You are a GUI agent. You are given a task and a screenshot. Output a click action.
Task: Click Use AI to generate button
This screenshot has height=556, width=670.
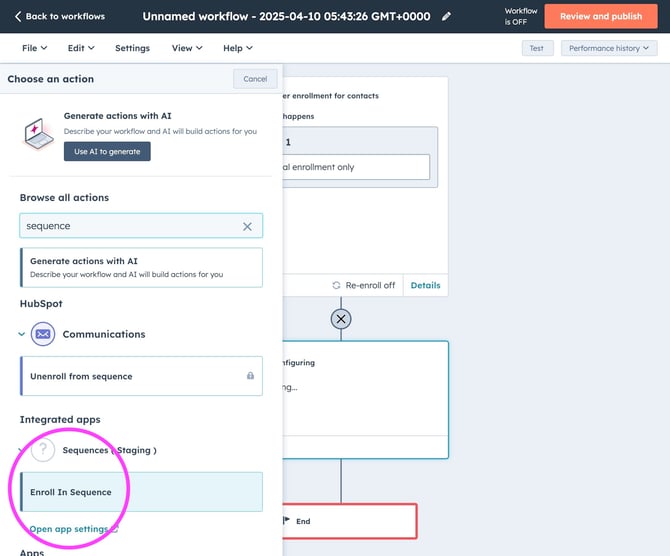[107, 151]
